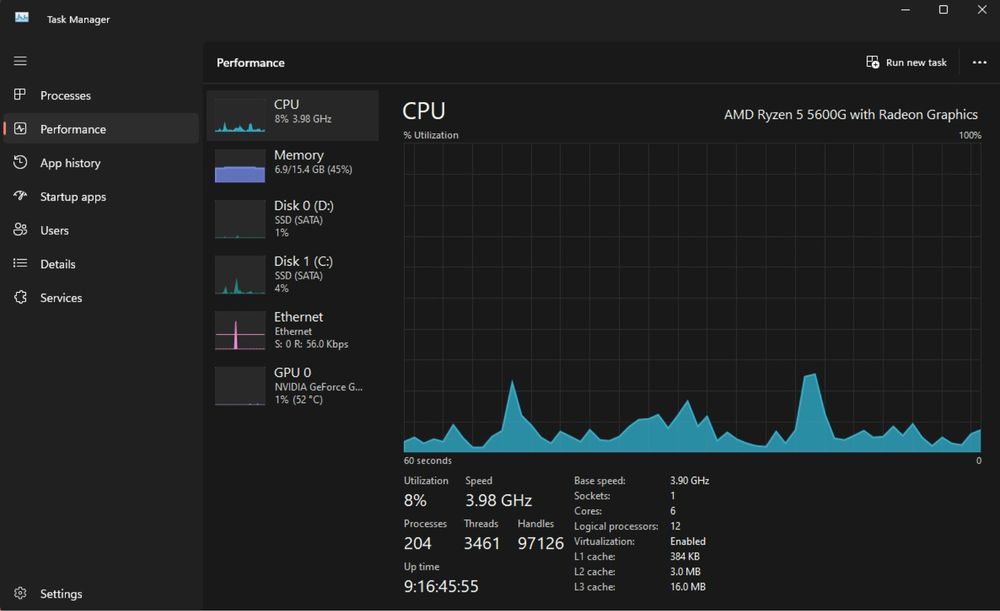This screenshot has width=1000, height=611.
Task: Select the Performance page
Action: coord(101,129)
